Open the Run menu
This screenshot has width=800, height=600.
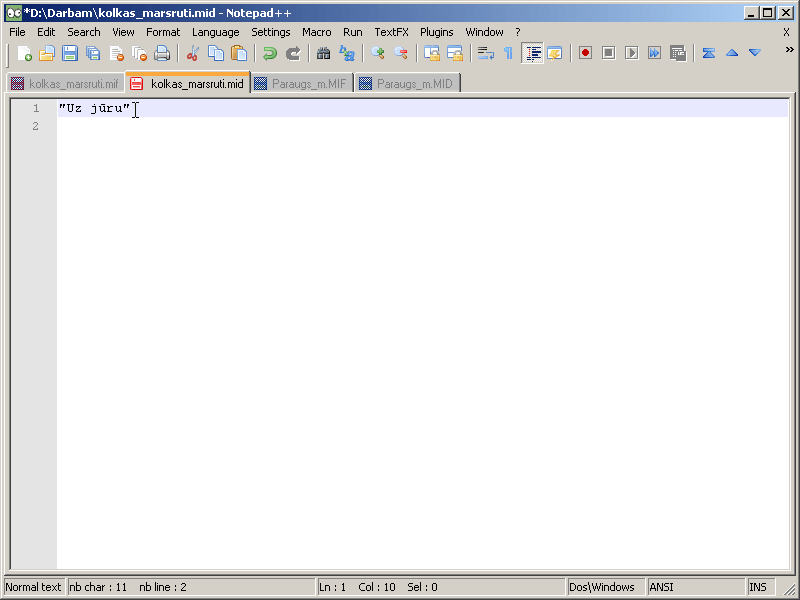[353, 32]
